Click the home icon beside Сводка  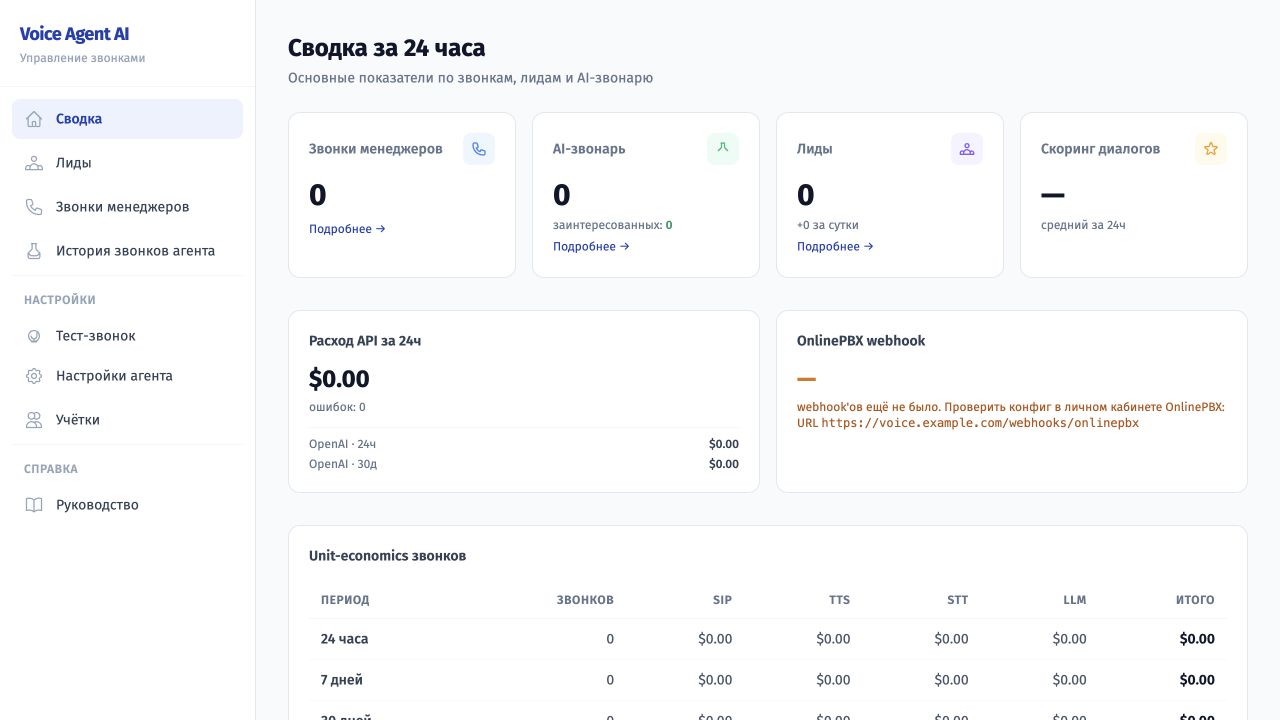point(34,119)
